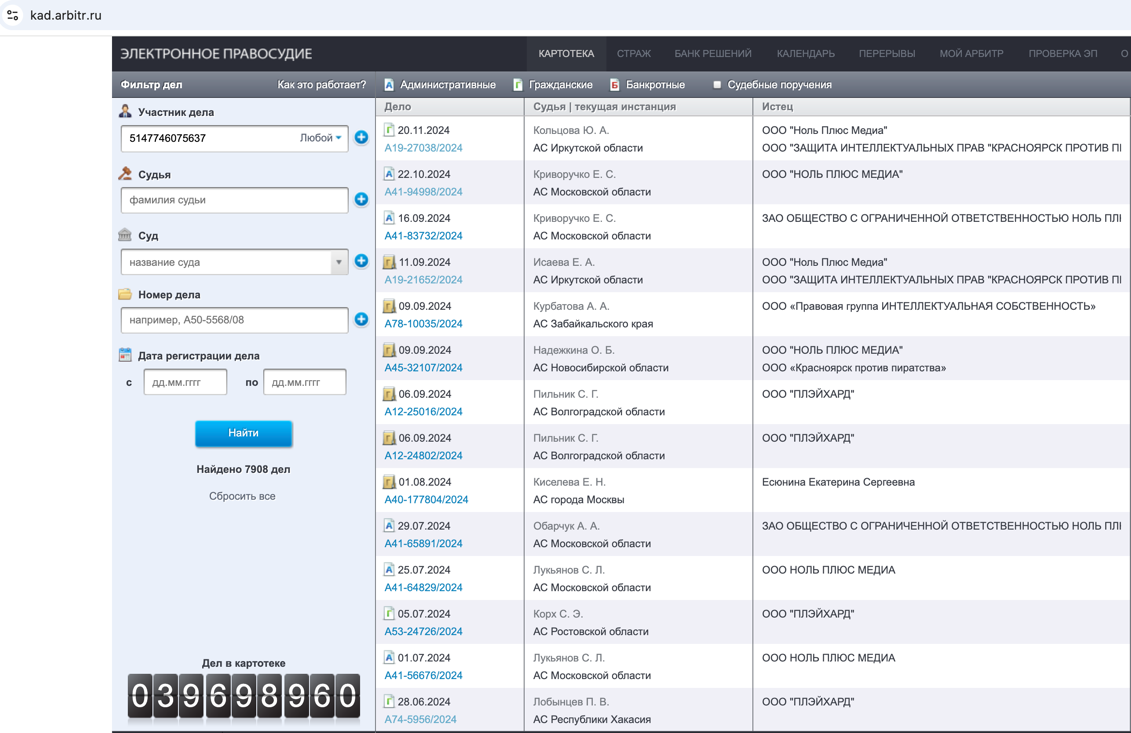Open case А53-24726/2024
The width and height of the screenshot is (1131, 733).
click(x=423, y=631)
